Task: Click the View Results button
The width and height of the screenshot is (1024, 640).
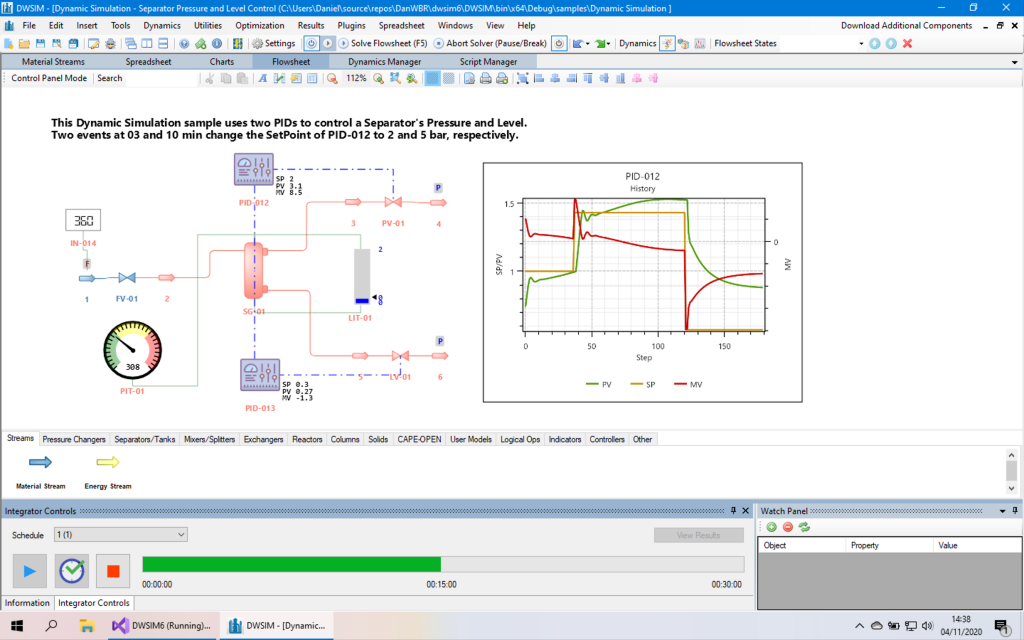Action: [698, 534]
